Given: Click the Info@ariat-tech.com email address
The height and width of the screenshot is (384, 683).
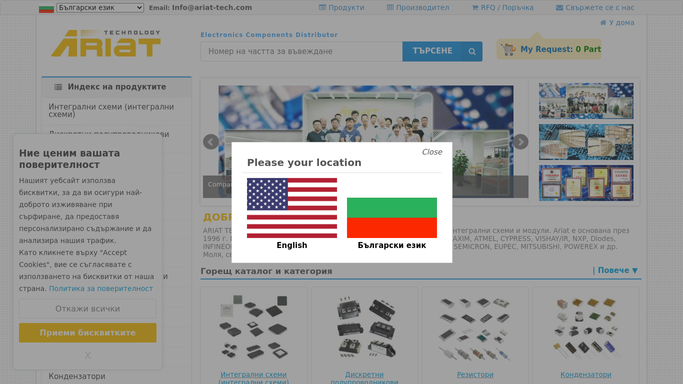Looking at the screenshot, I should [x=212, y=7].
